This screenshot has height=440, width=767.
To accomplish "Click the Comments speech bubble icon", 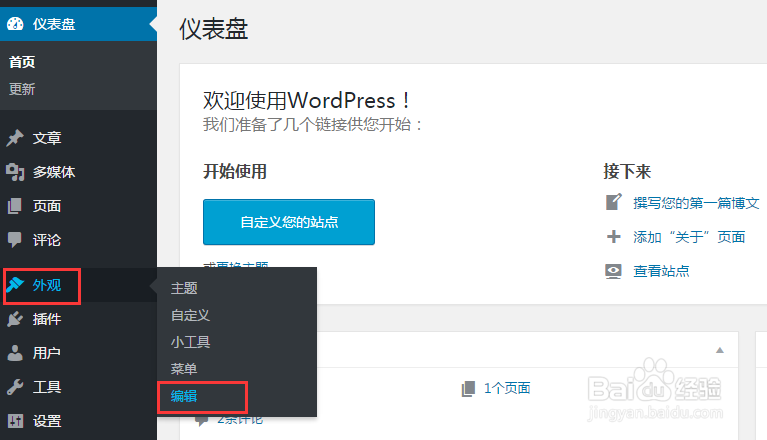I will (x=15, y=240).
